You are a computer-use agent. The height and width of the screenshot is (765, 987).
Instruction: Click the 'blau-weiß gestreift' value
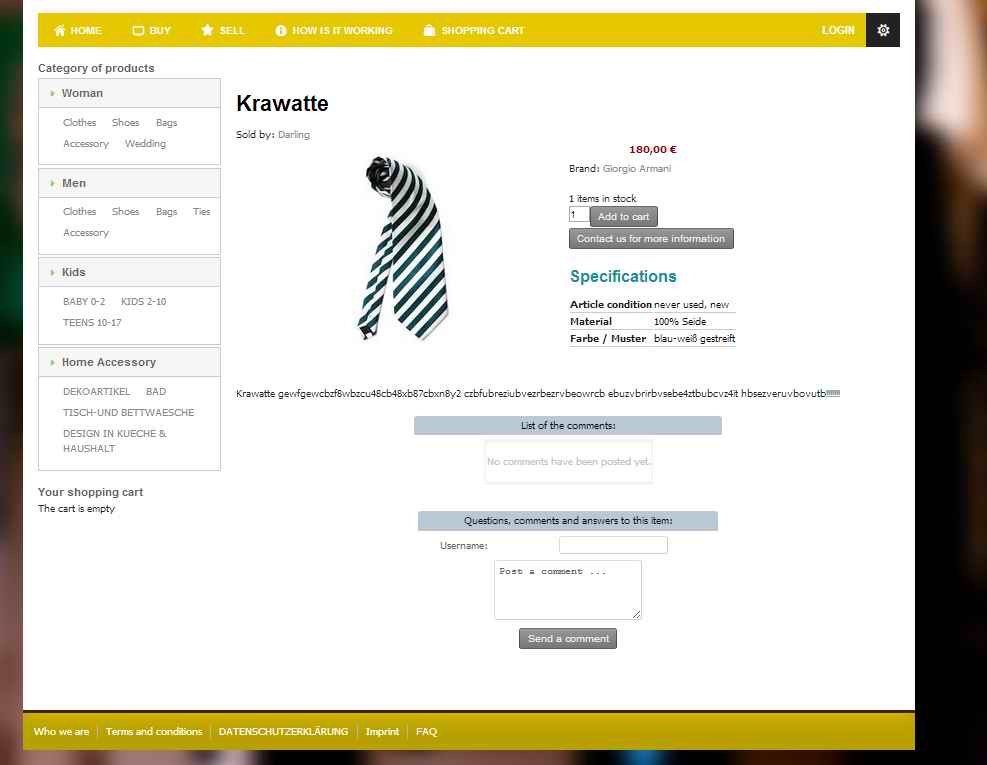coord(694,339)
